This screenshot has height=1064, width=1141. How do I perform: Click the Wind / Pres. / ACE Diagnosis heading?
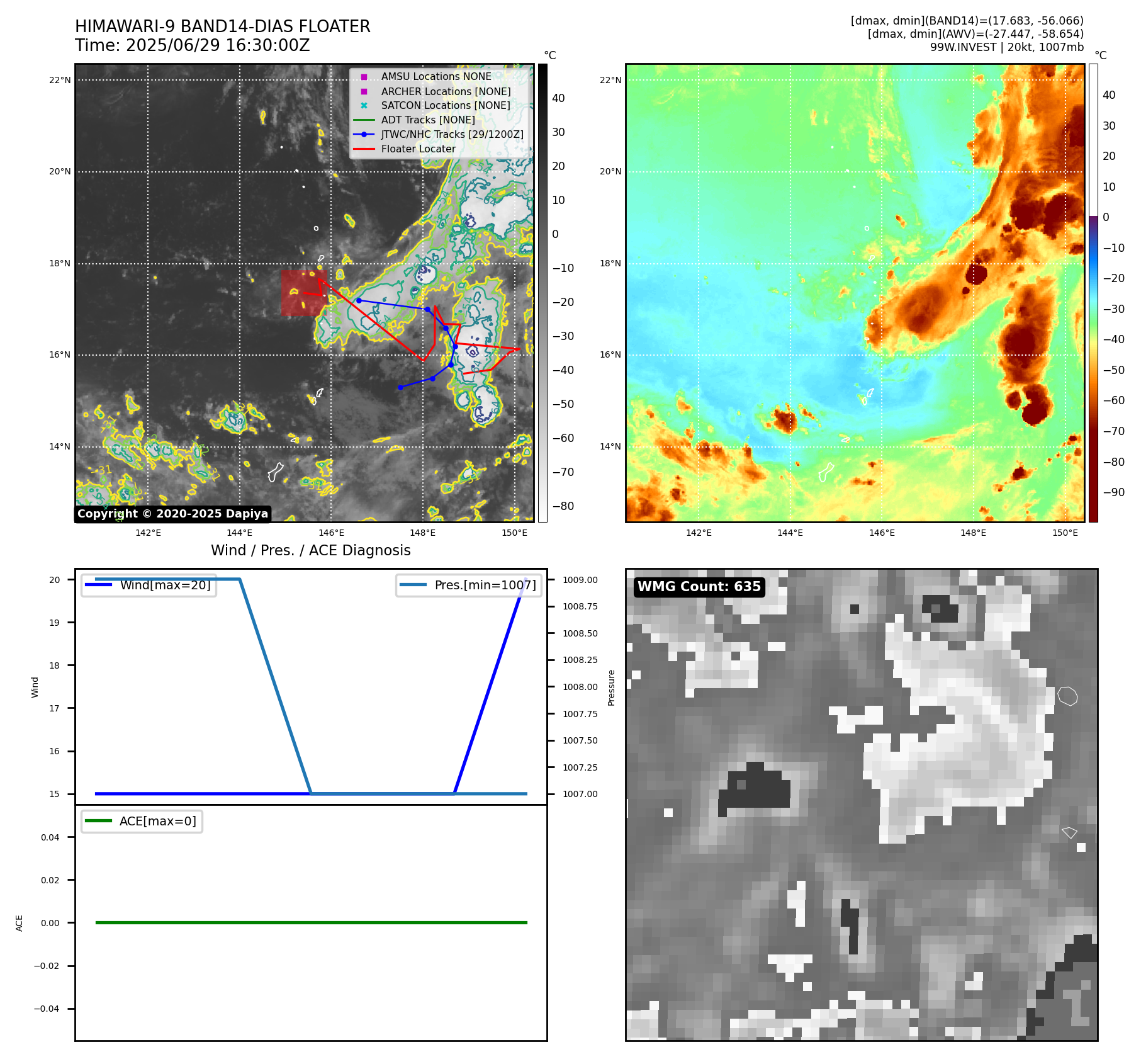tap(311, 550)
